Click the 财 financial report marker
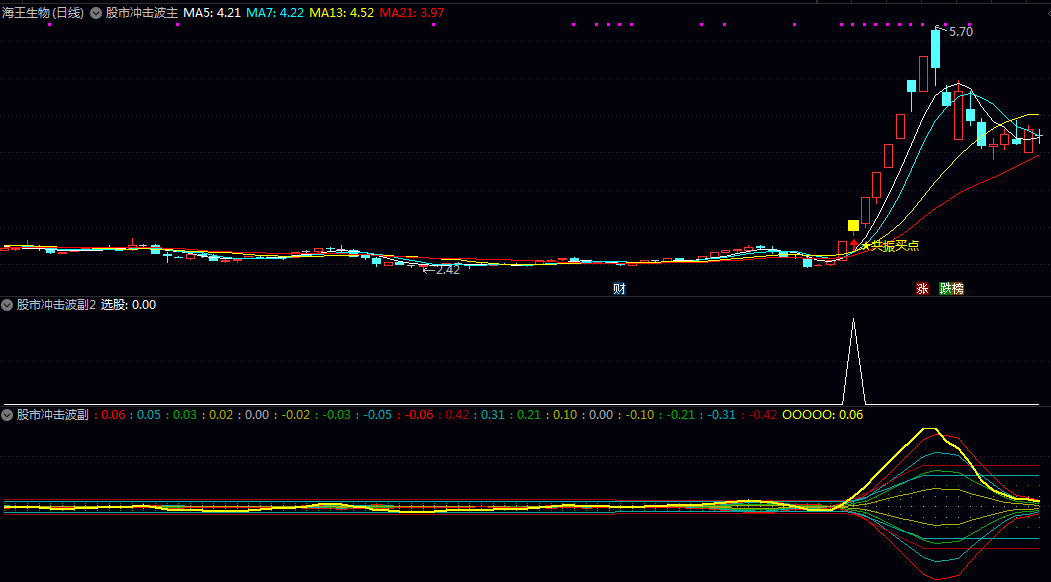1051x582 pixels. tap(619, 289)
